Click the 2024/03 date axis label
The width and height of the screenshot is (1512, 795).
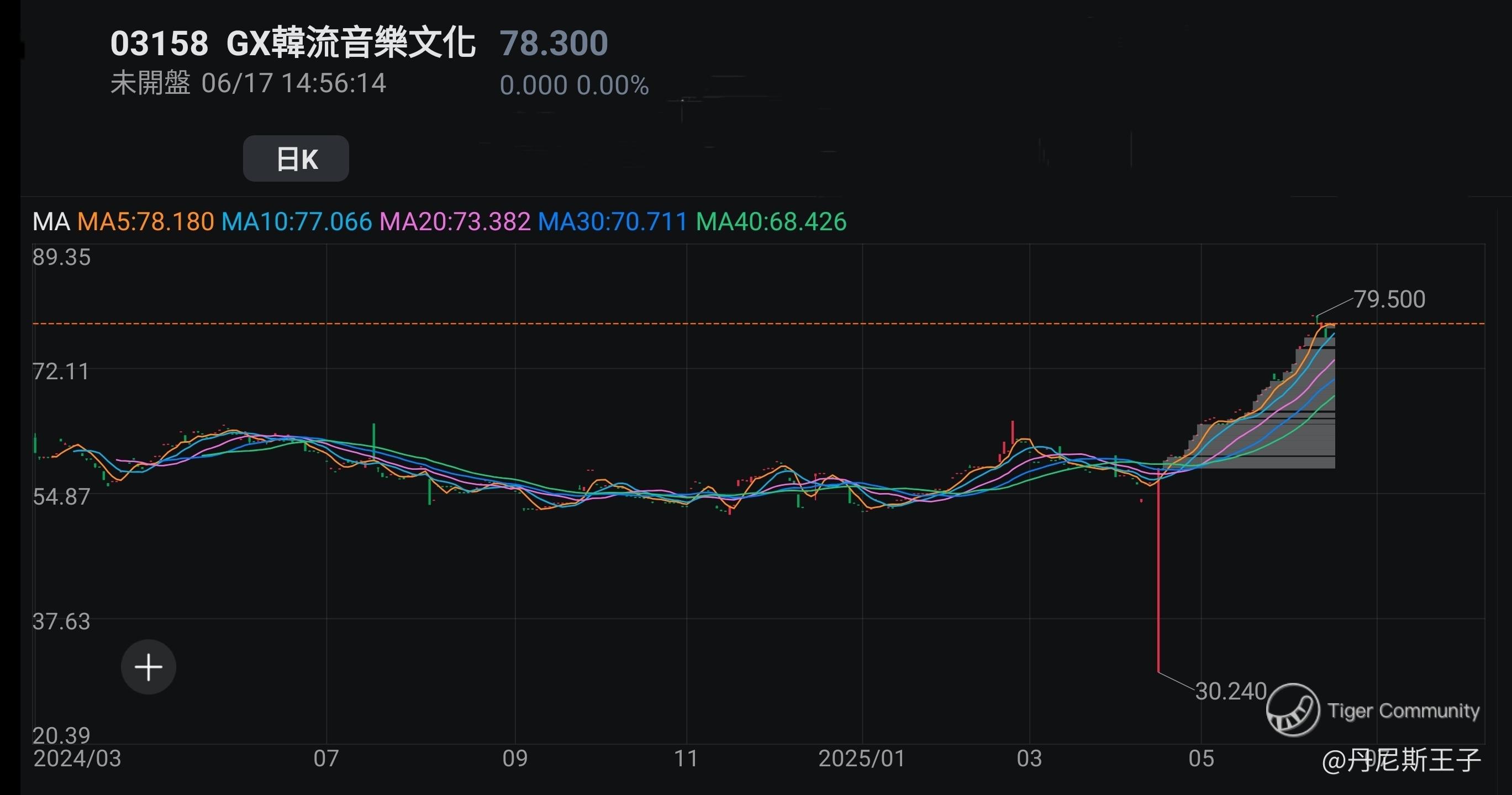(77, 759)
